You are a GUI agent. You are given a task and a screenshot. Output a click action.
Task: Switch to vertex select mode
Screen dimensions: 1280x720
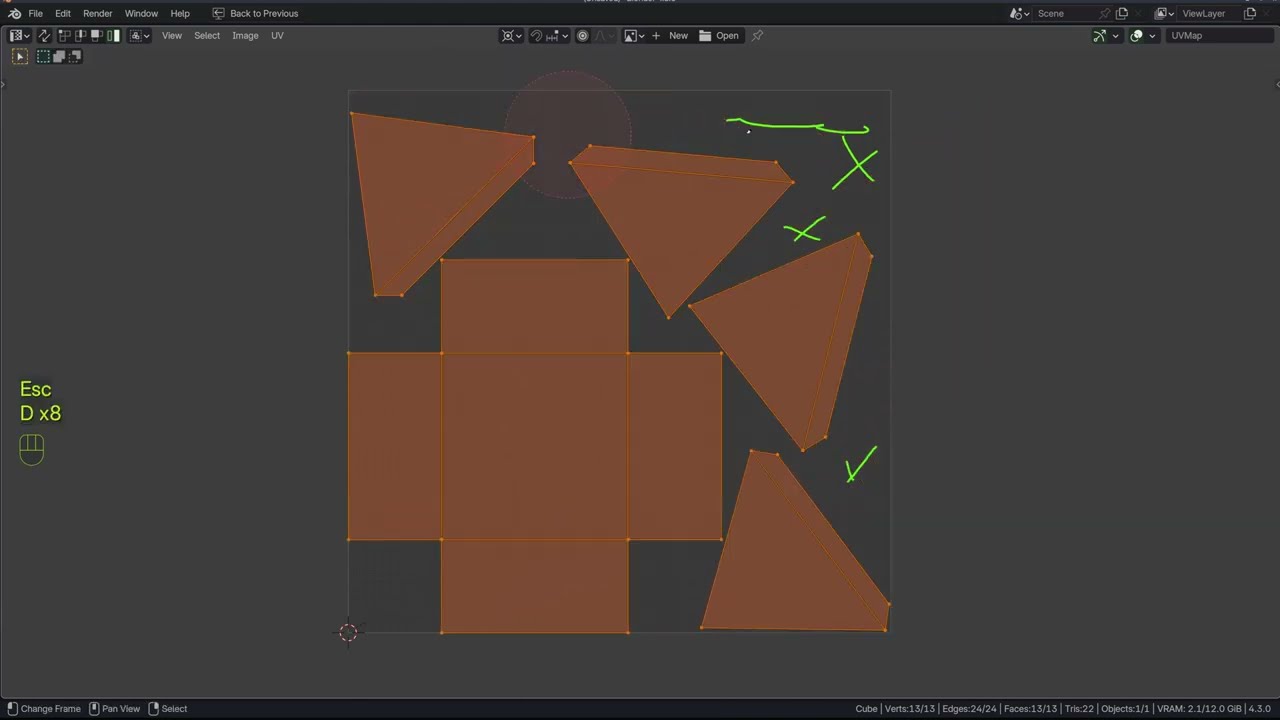click(65, 35)
